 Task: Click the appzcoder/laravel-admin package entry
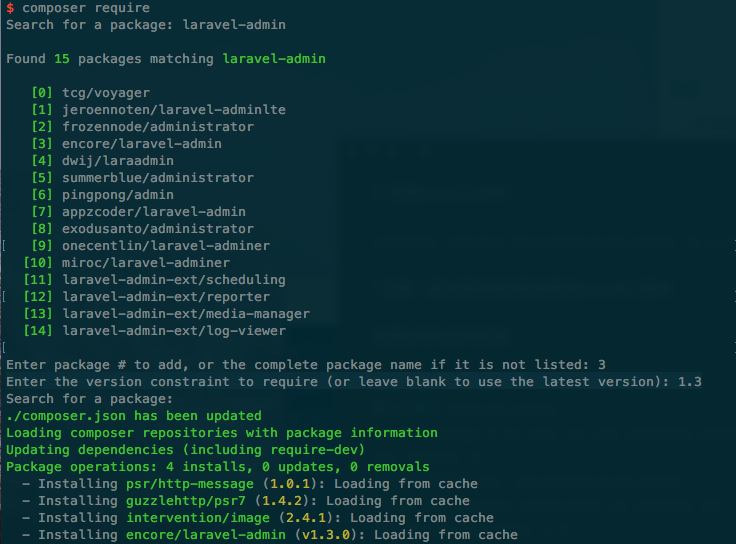coord(153,212)
